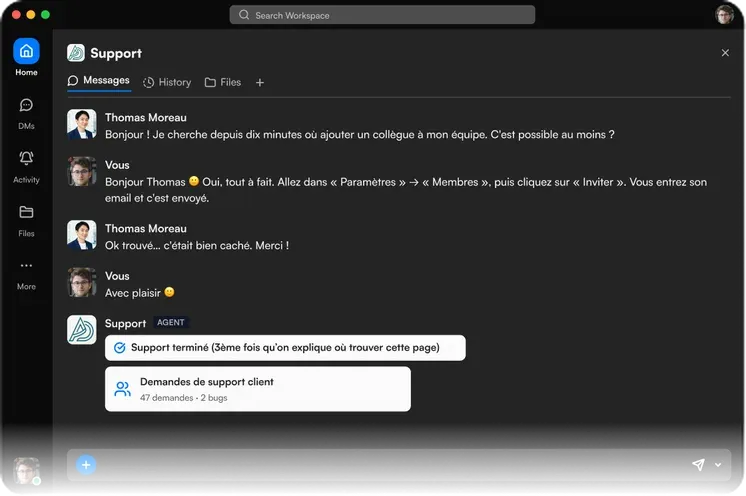This screenshot has width=746, height=496.
Task: Click the Support channel title
Action: tap(116, 53)
